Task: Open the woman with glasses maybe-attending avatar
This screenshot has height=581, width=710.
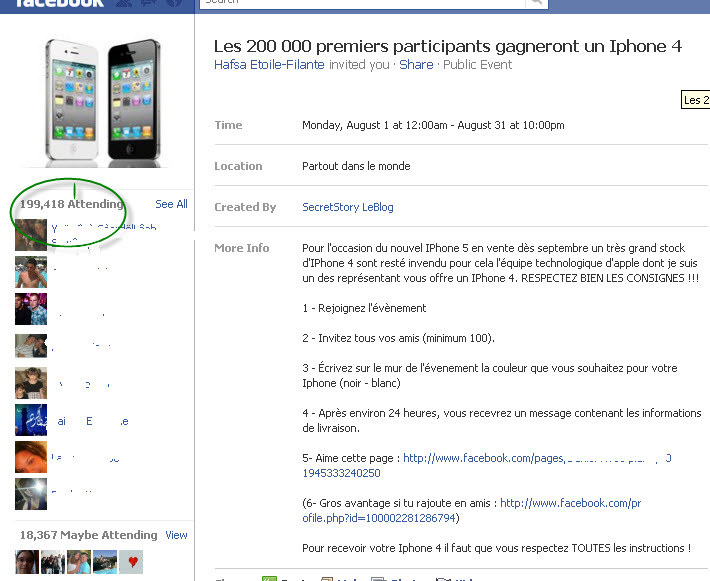Action: tap(27, 562)
